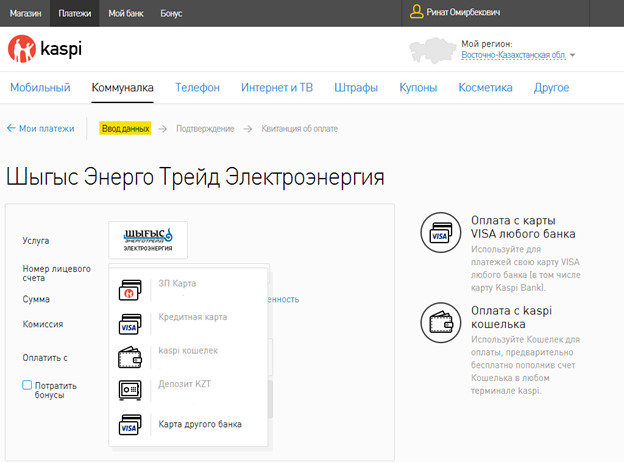Open the Купоны tab

(418, 88)
